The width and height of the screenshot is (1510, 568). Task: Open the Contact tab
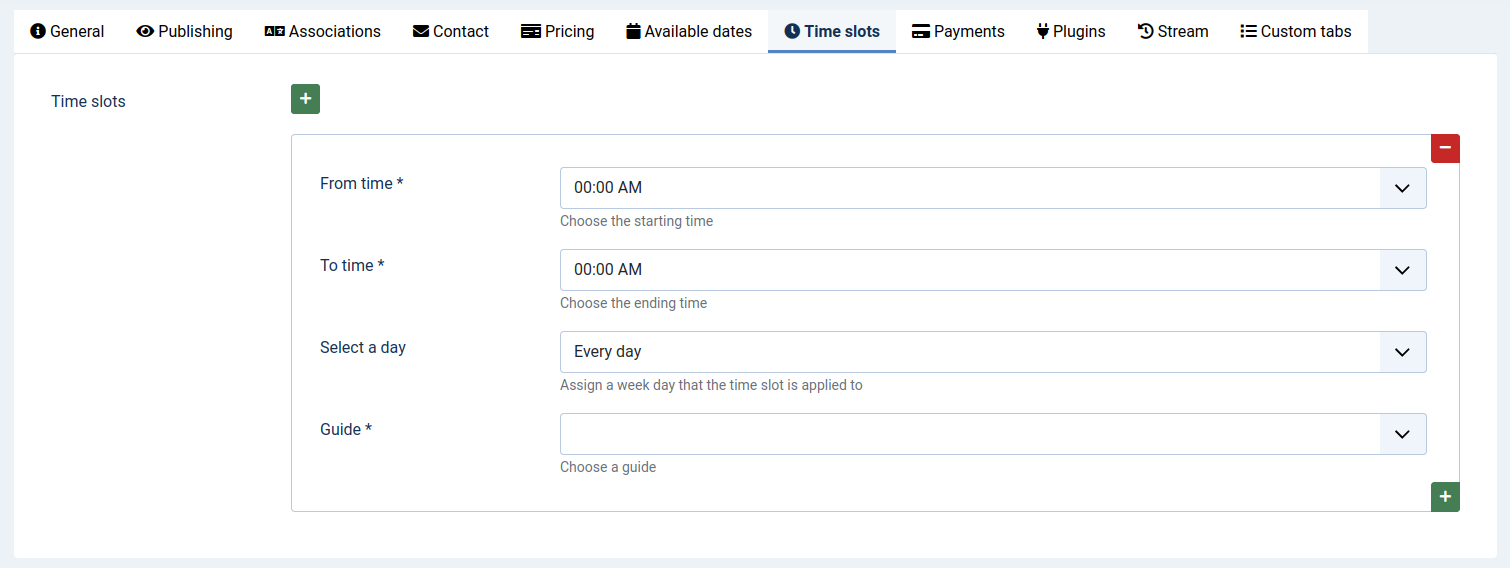[450, 31]
